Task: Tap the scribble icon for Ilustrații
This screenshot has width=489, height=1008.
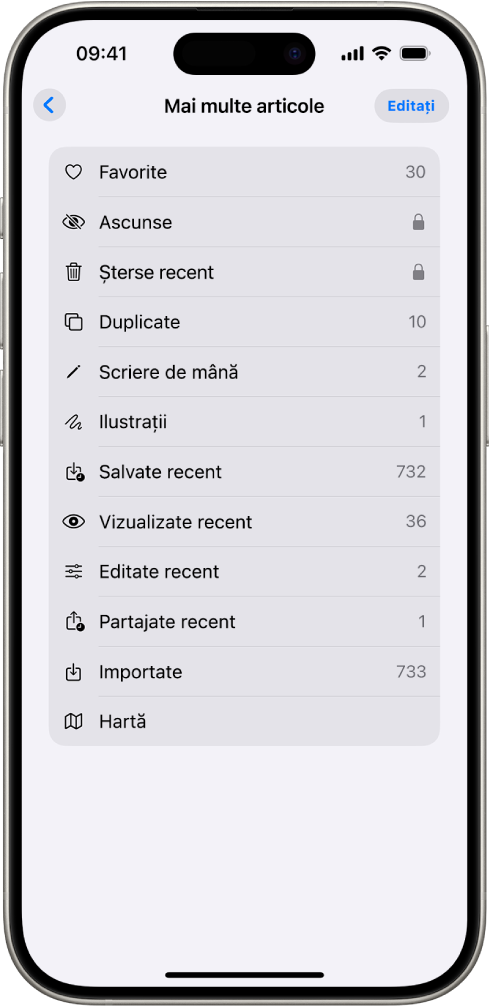Action: point(74,422)
